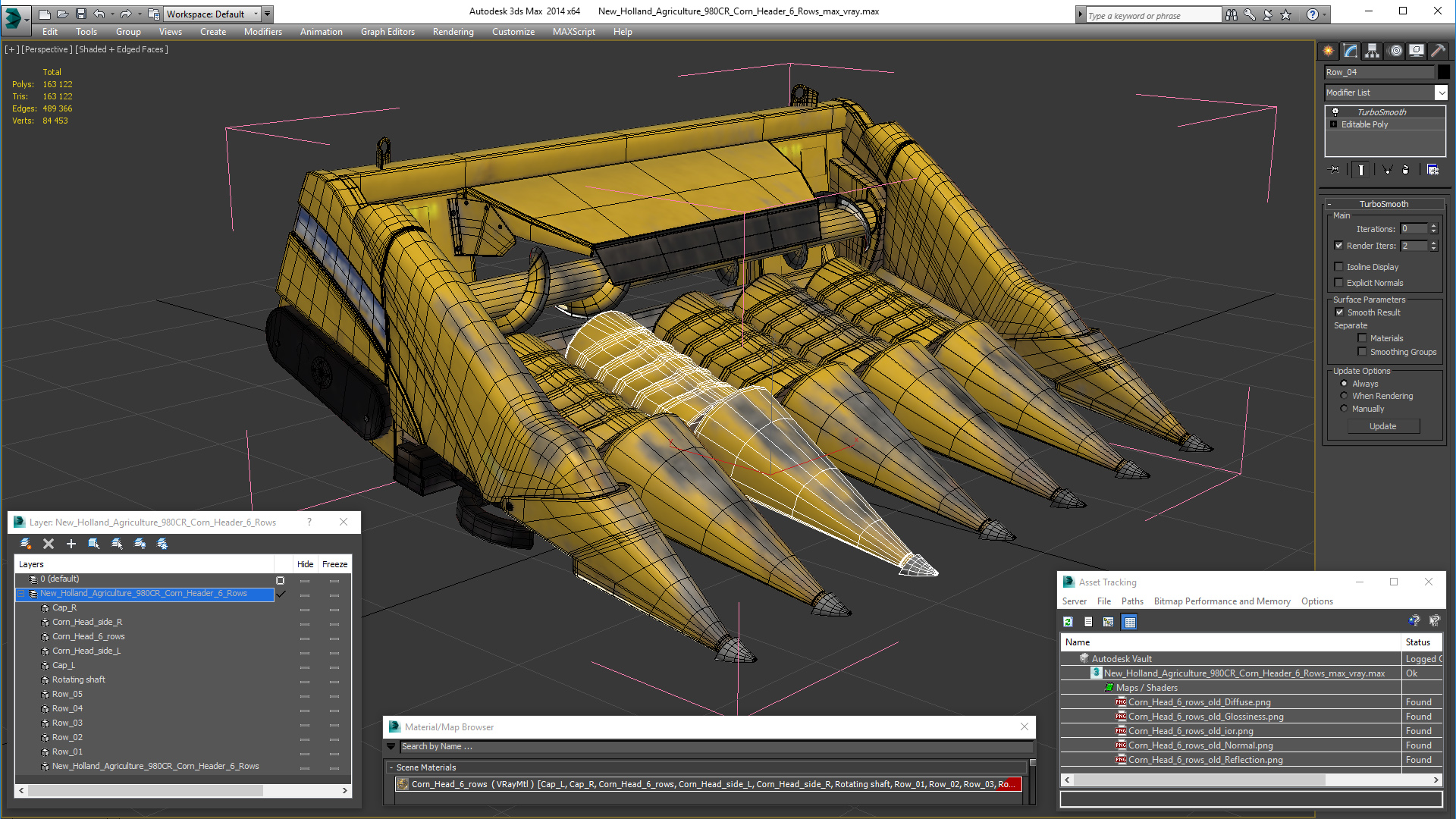Click Make Unique icon in modifier stack
This screenshot has height=819, width=1456.
(1387, 170)
